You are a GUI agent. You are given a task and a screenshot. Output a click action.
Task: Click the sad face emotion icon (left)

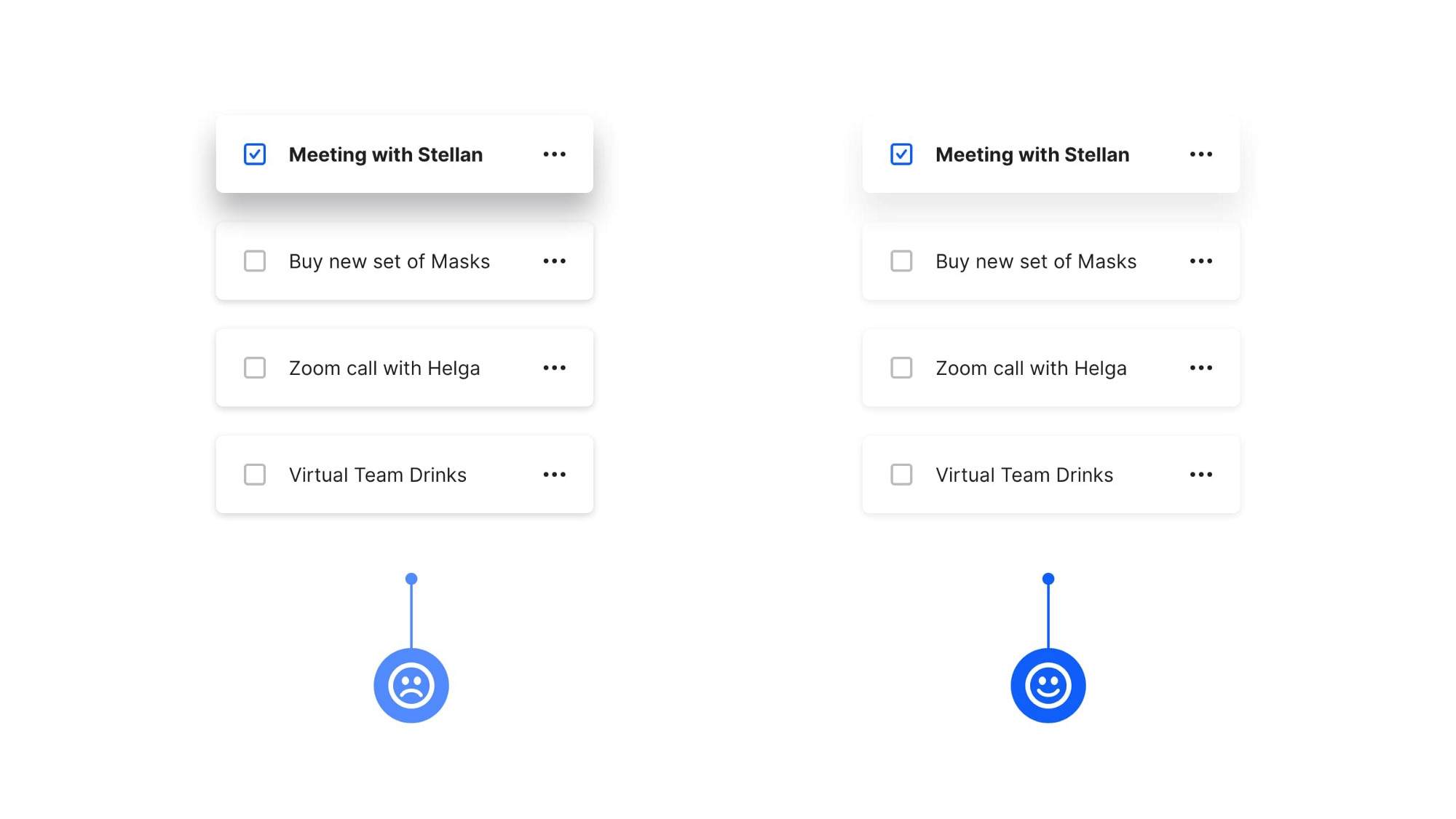pos(411,685)
